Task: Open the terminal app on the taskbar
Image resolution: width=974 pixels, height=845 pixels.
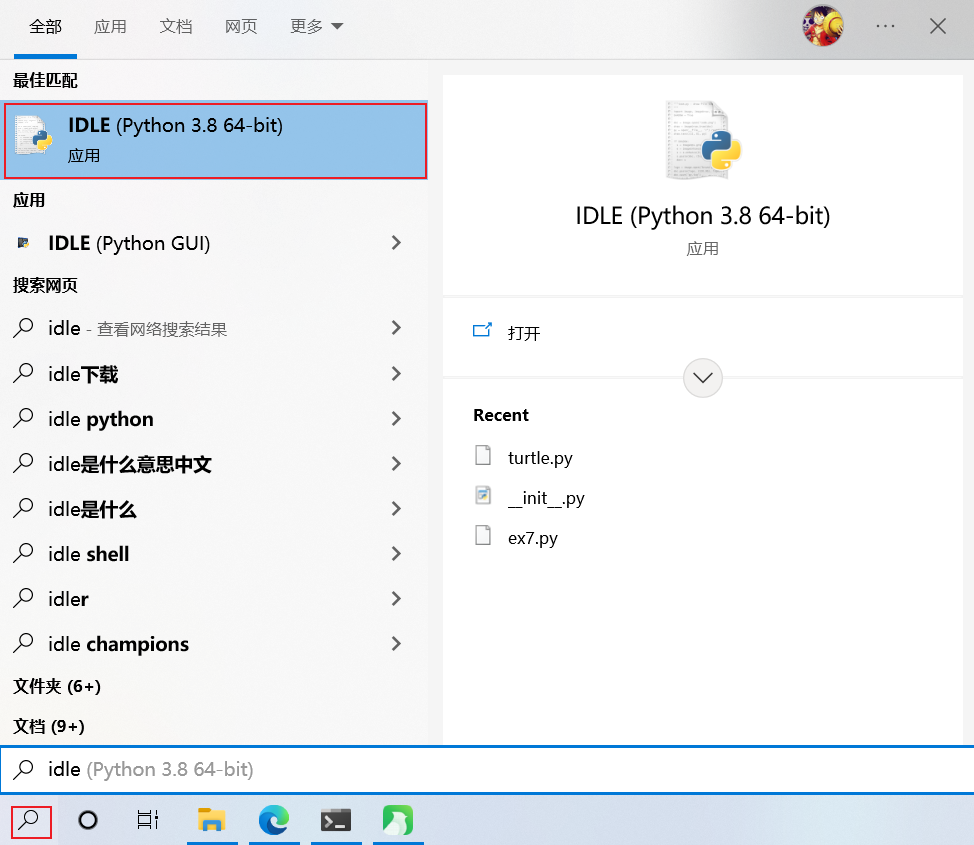Action: [336, 820]
